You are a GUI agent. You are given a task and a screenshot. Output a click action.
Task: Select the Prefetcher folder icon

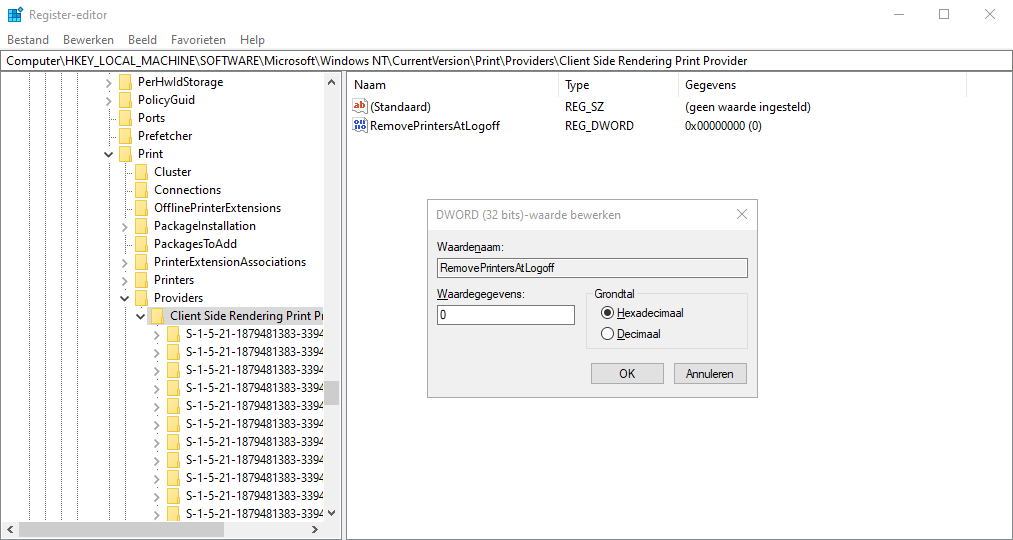125,136
